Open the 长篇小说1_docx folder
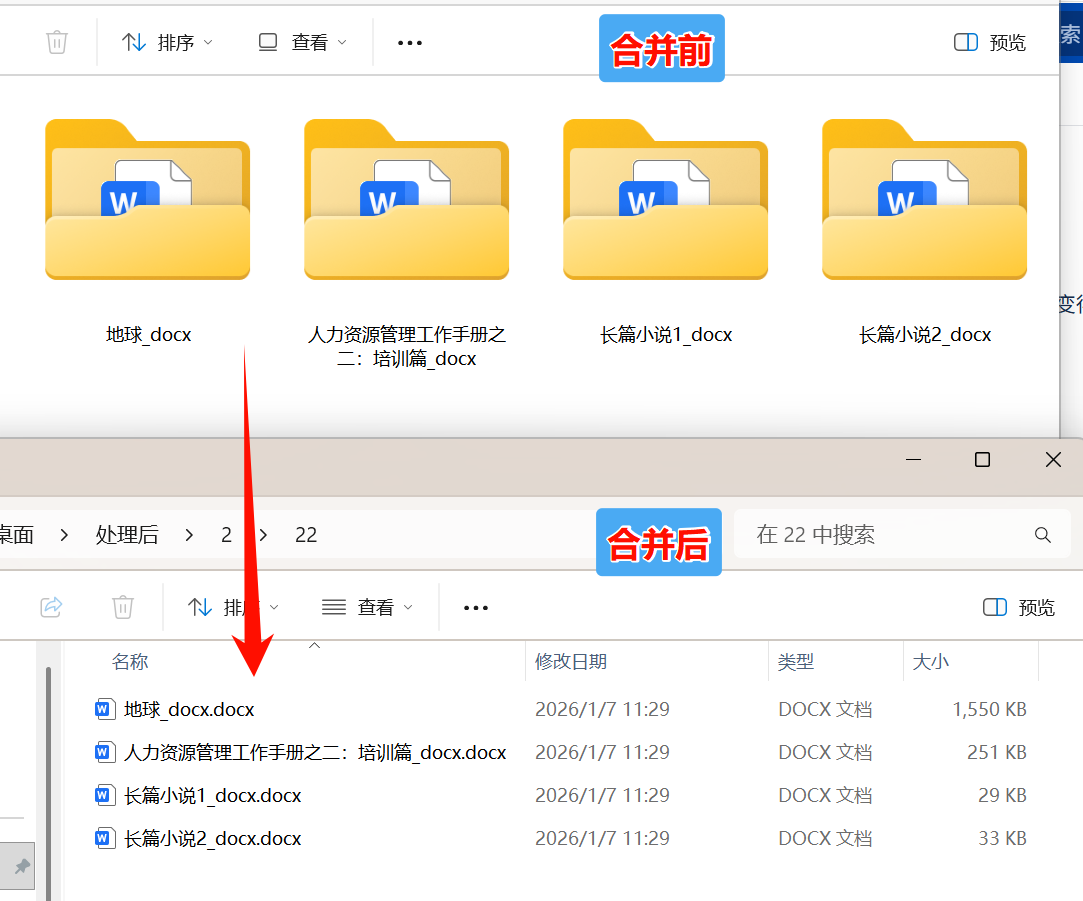This screenshot has width=1083, height=901. (665, 198)
